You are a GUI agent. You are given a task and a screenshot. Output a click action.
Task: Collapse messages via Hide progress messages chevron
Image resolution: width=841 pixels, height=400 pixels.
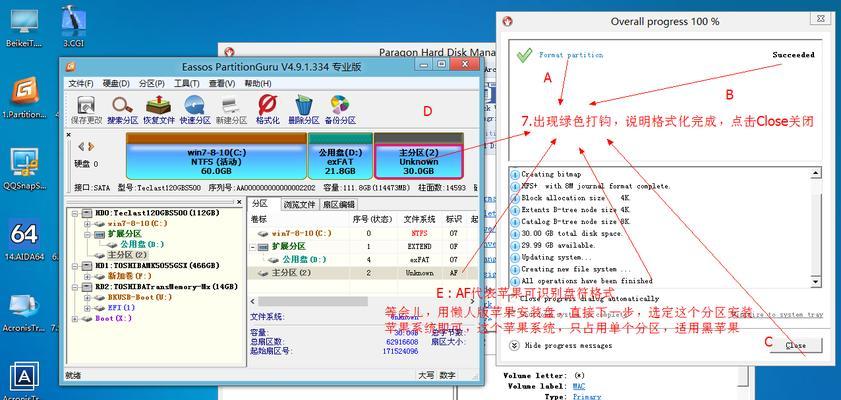pyautogui.click(x=514, y=346)
